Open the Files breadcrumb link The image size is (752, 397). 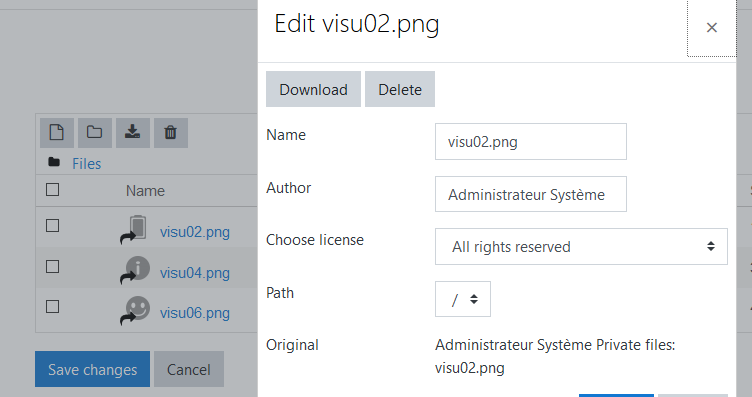click(x=87, y=164)
